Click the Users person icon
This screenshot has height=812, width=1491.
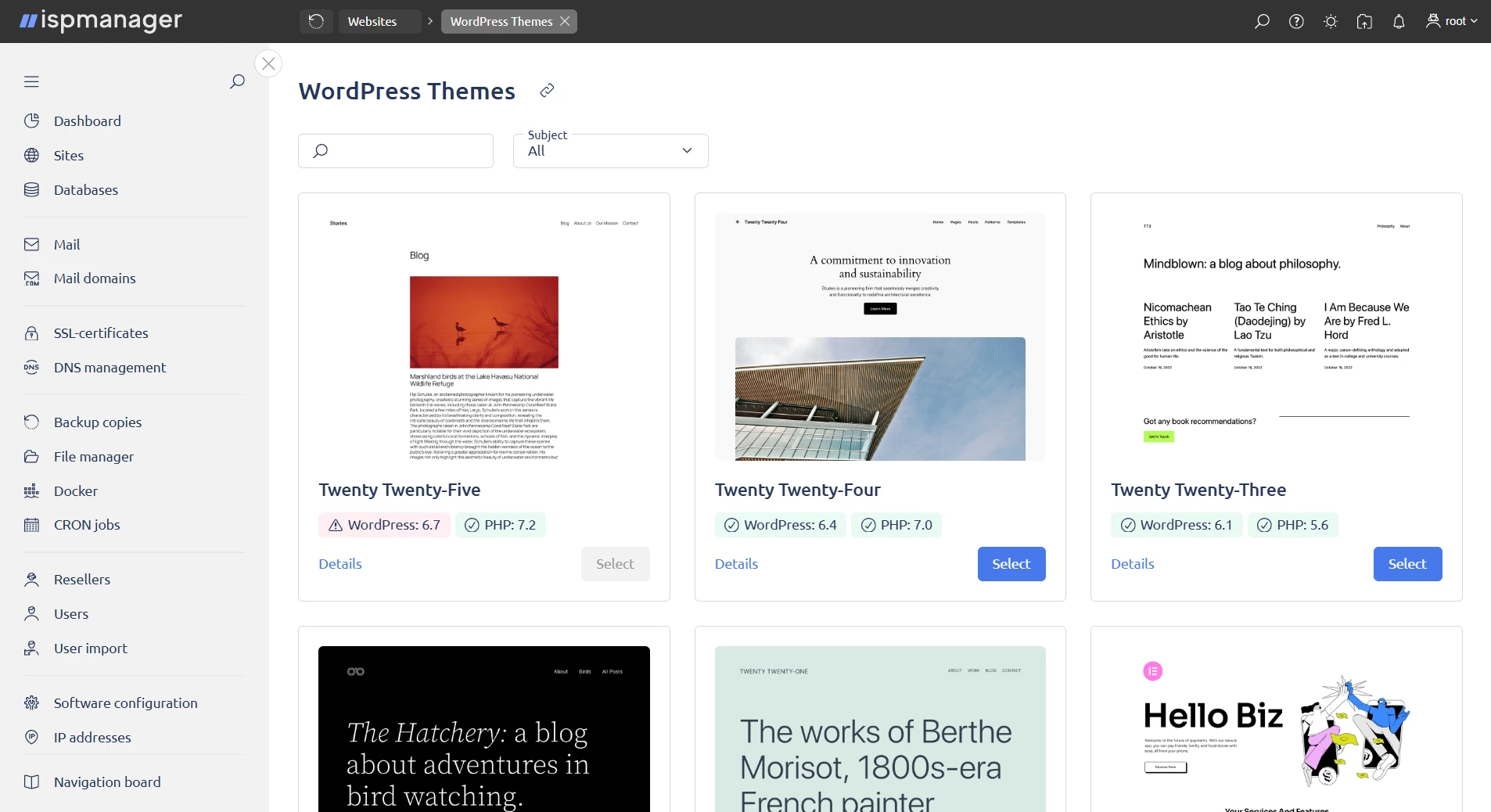pos(31,614)
